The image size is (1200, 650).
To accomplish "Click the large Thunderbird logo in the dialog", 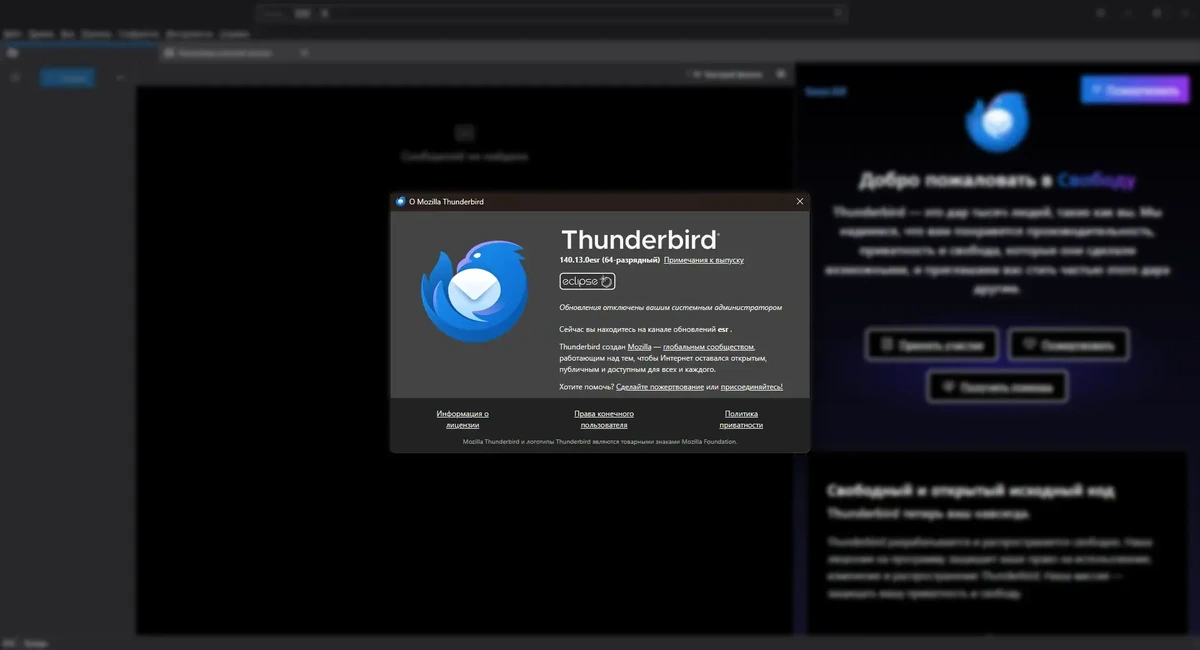I will 472,292.
